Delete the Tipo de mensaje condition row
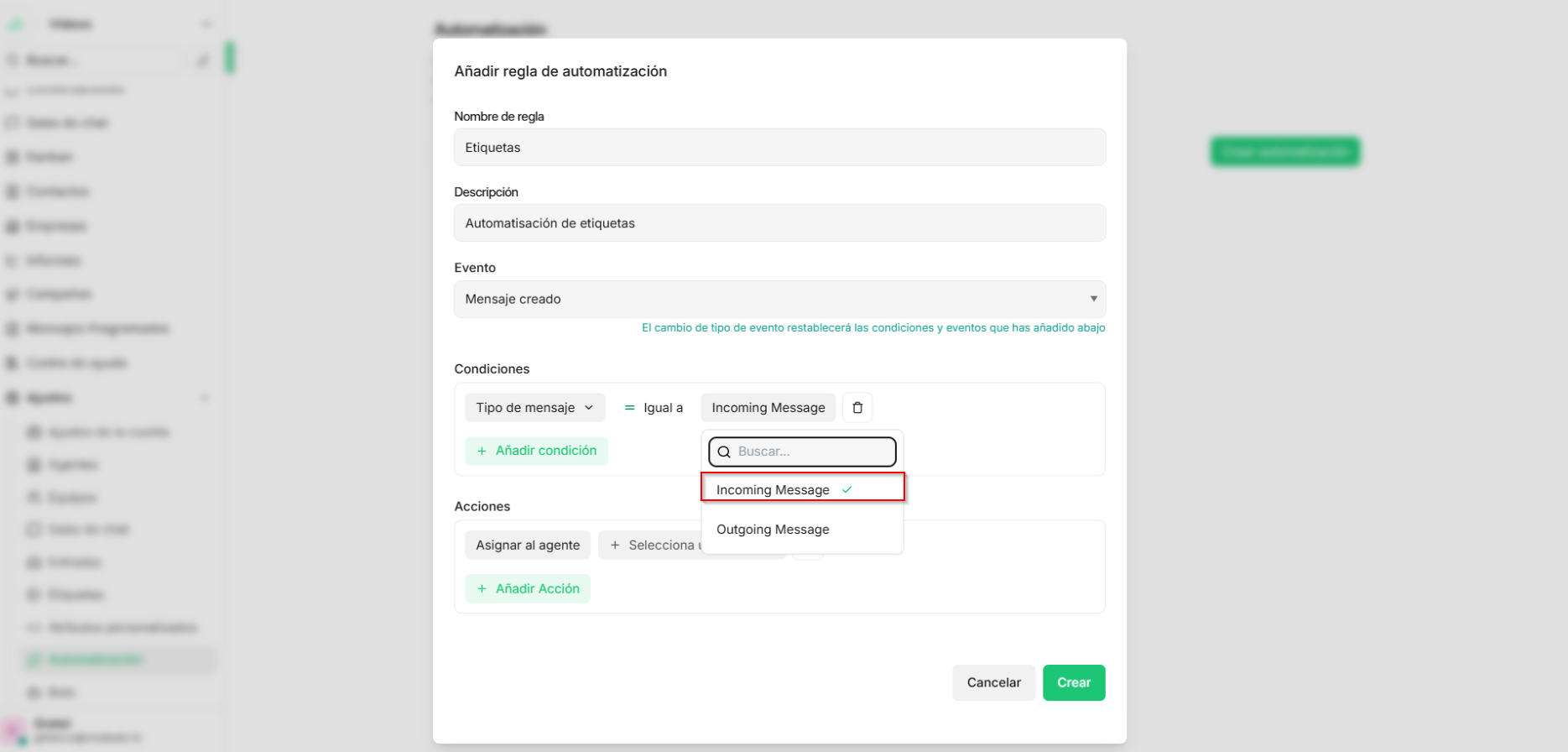The height and width of the screenshot is (752, 1568). (857, 408)
